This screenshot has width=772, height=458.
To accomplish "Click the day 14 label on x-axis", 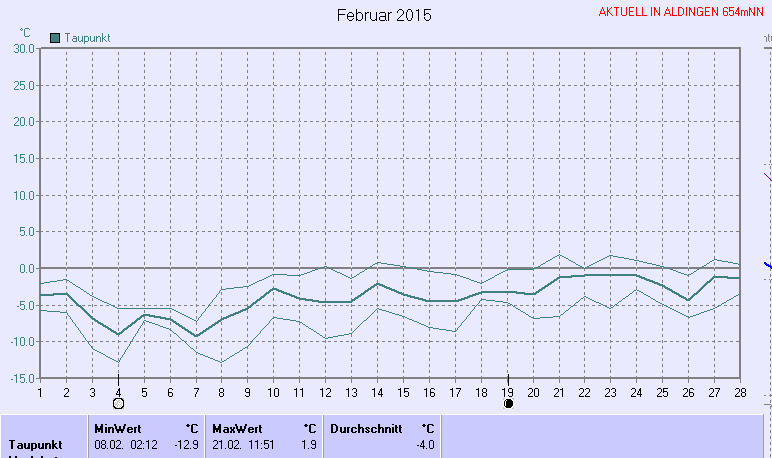I will [378, 391].
